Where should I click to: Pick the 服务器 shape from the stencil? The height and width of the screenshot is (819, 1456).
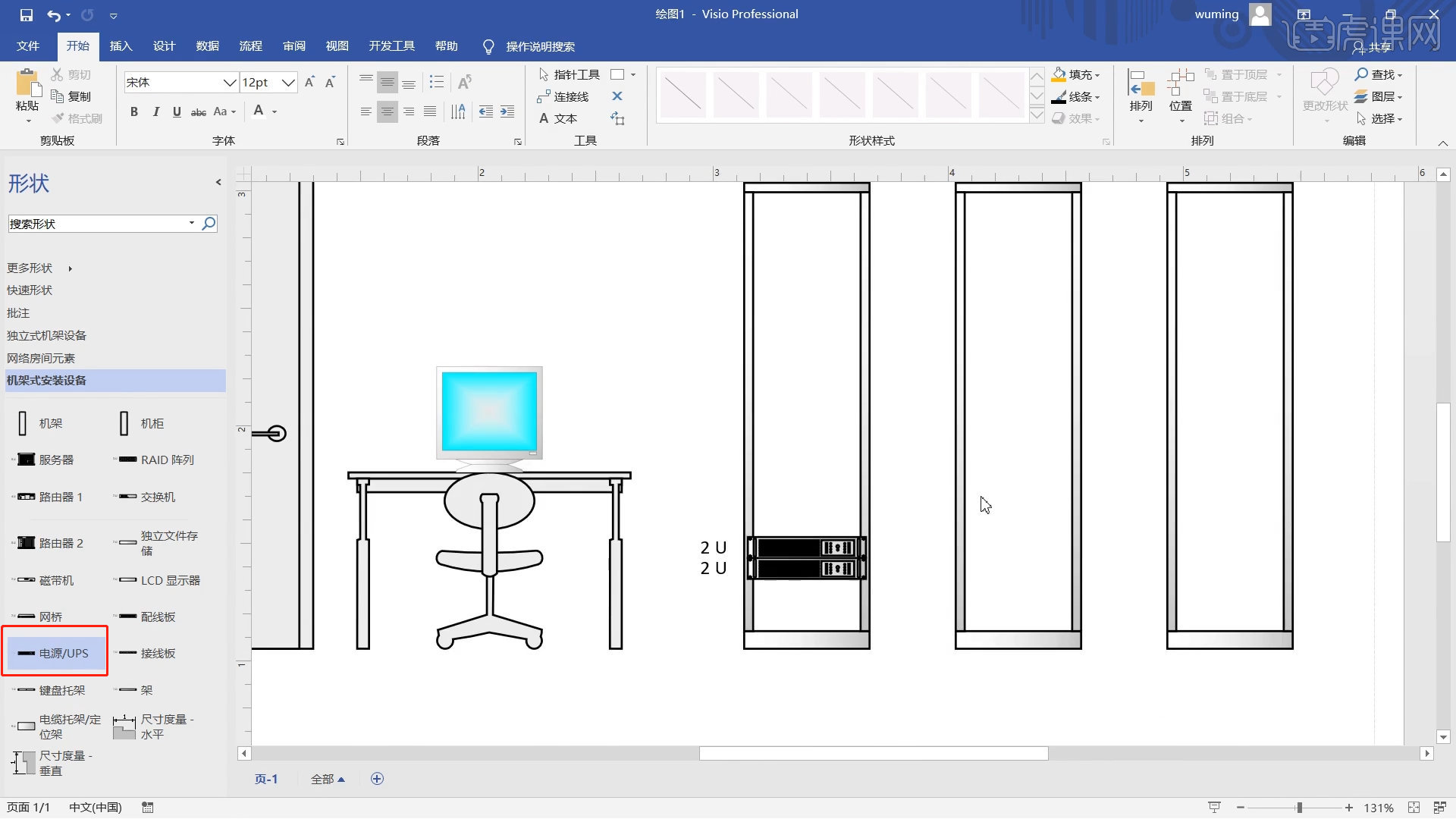tap(48, 459)
